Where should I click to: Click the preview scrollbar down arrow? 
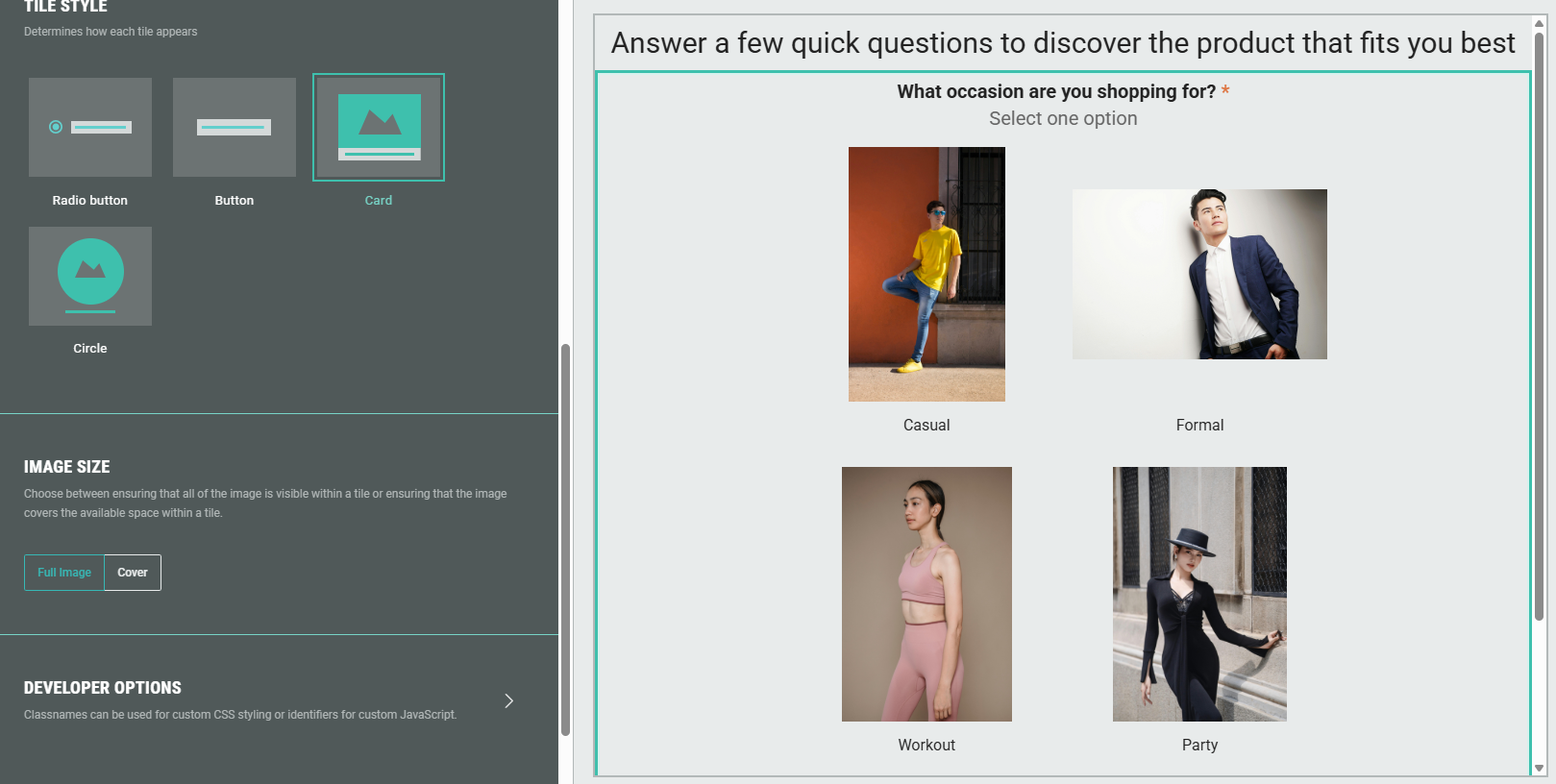coord(1539,768)
